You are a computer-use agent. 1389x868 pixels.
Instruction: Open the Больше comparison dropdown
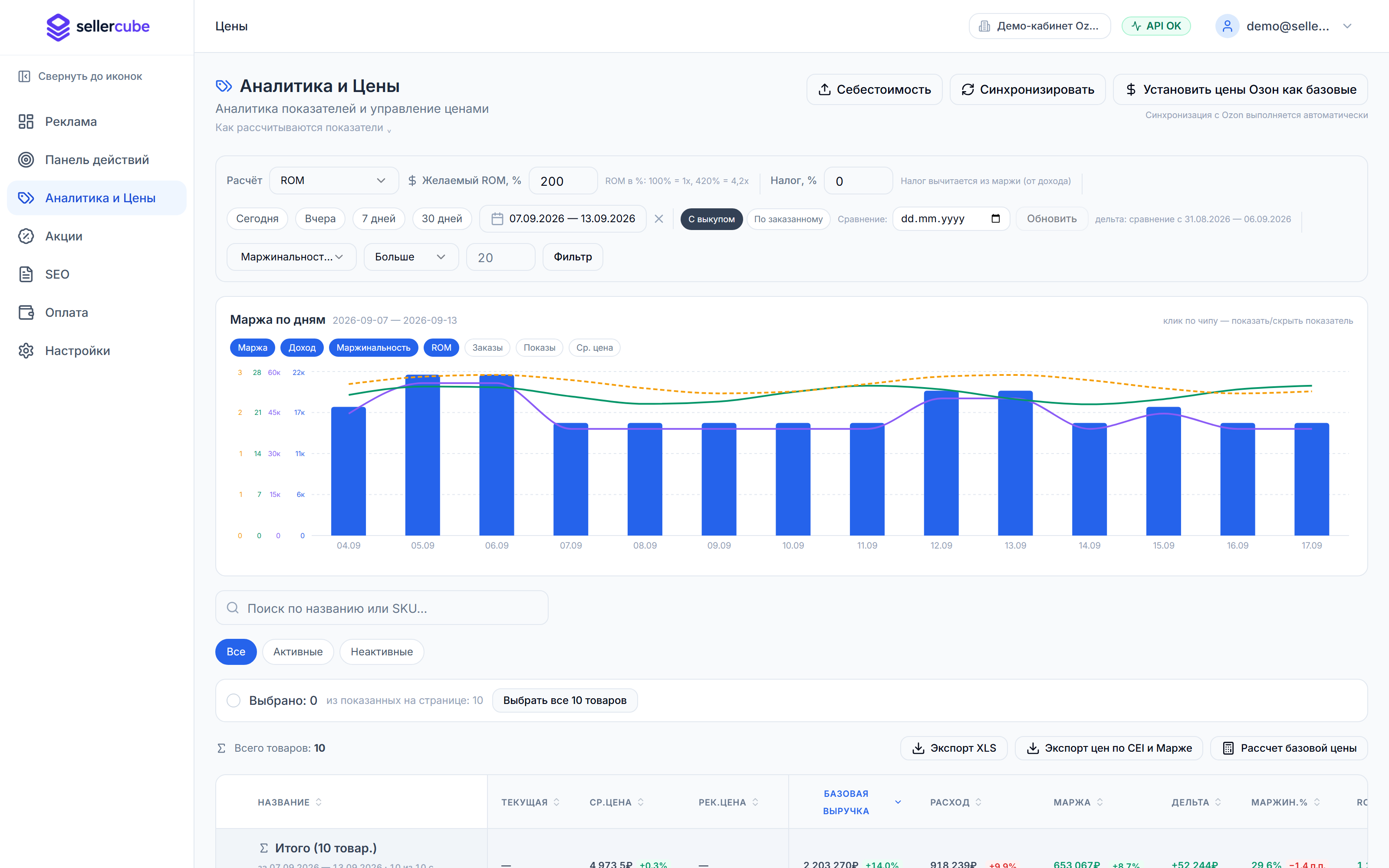411,256
